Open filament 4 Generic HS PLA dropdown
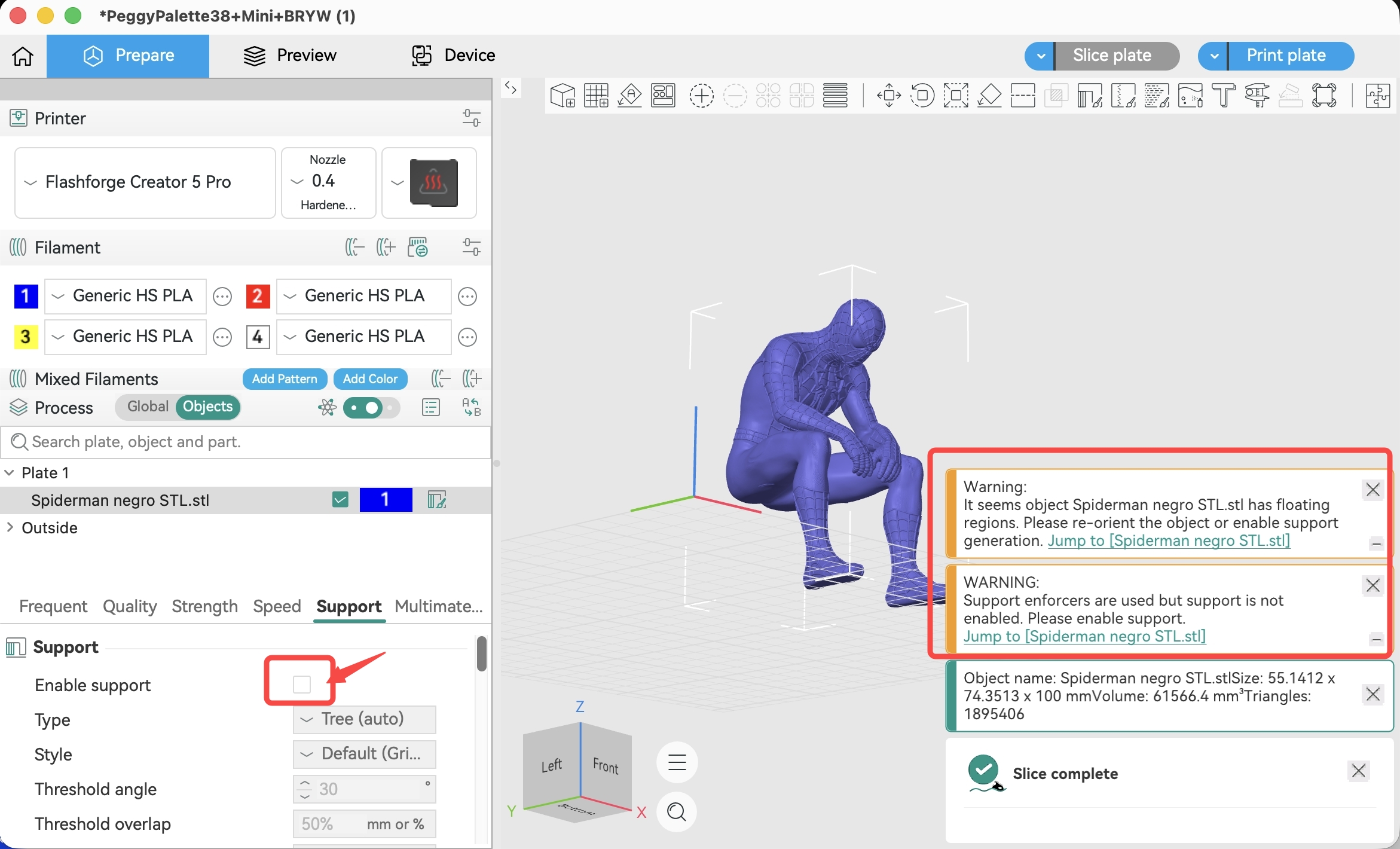 [363, 337]
